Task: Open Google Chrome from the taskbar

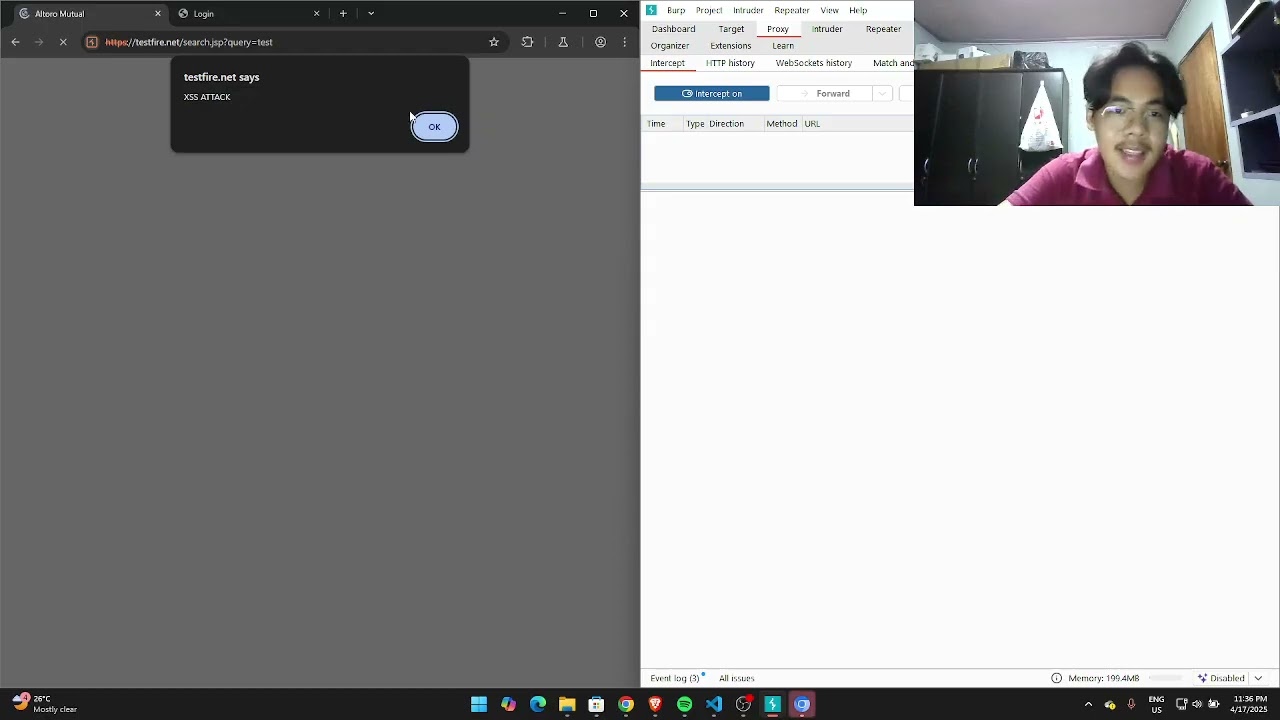Action: [626, 705]
